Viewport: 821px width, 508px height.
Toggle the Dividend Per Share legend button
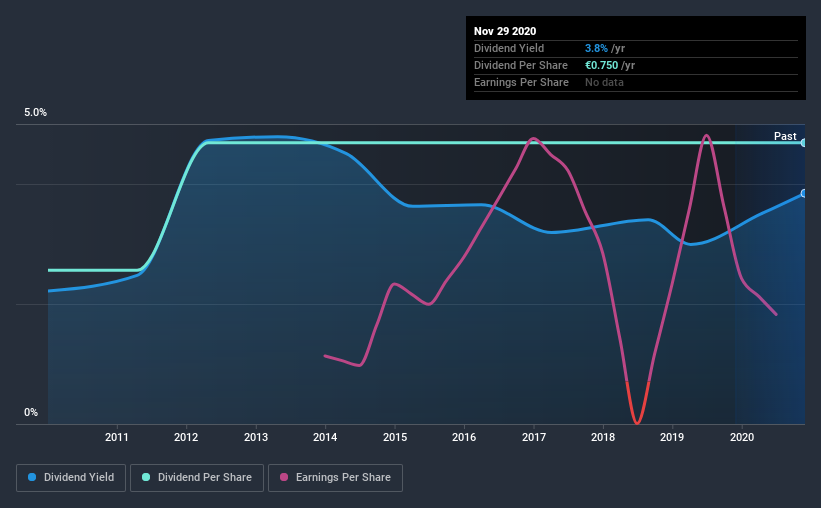click(197, 478)
